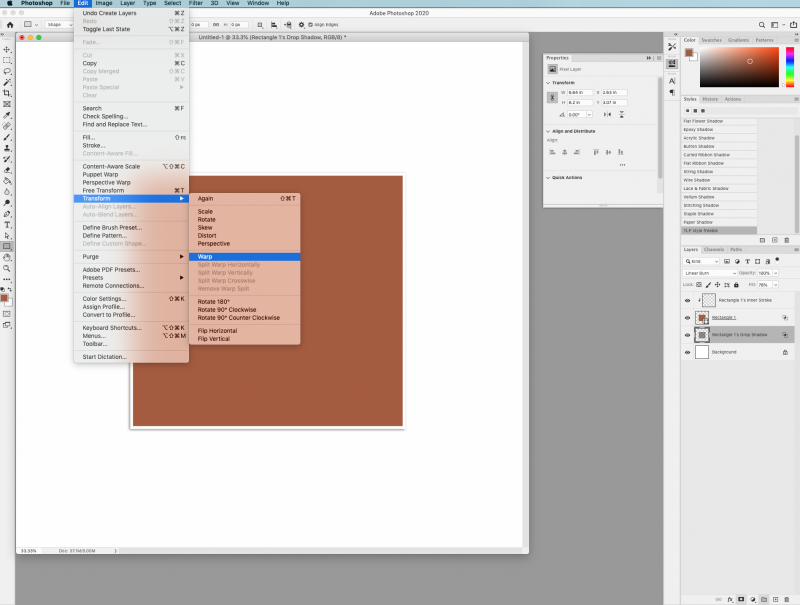The height and width of the screenshot is (605, 800).
Task: Toggle the Align Edges checkbox
Action: [310, 24]
